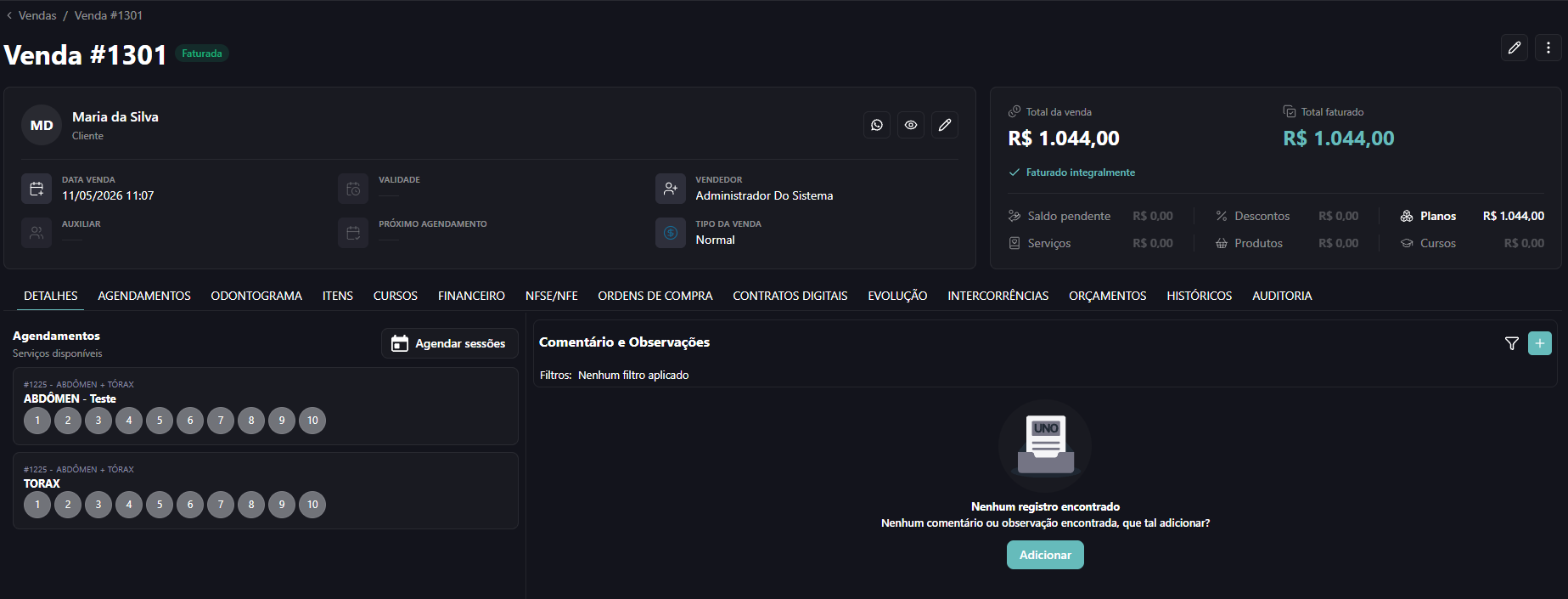Open WhatsApp chat for Maria da Silva
The image size is (1568, 599).
pos(877,125)
